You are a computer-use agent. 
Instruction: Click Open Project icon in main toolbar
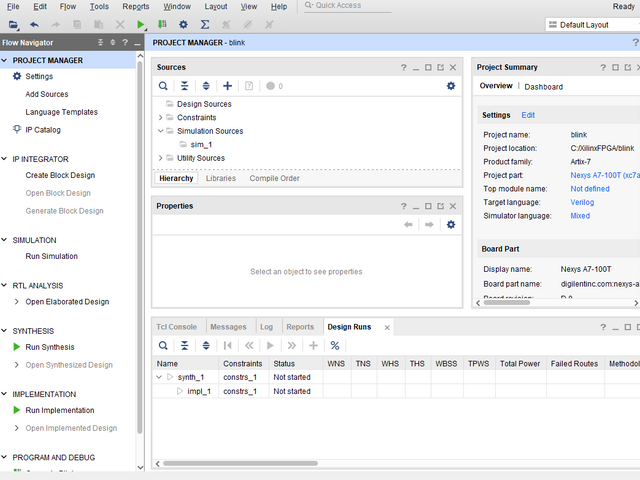click(13, 24)
